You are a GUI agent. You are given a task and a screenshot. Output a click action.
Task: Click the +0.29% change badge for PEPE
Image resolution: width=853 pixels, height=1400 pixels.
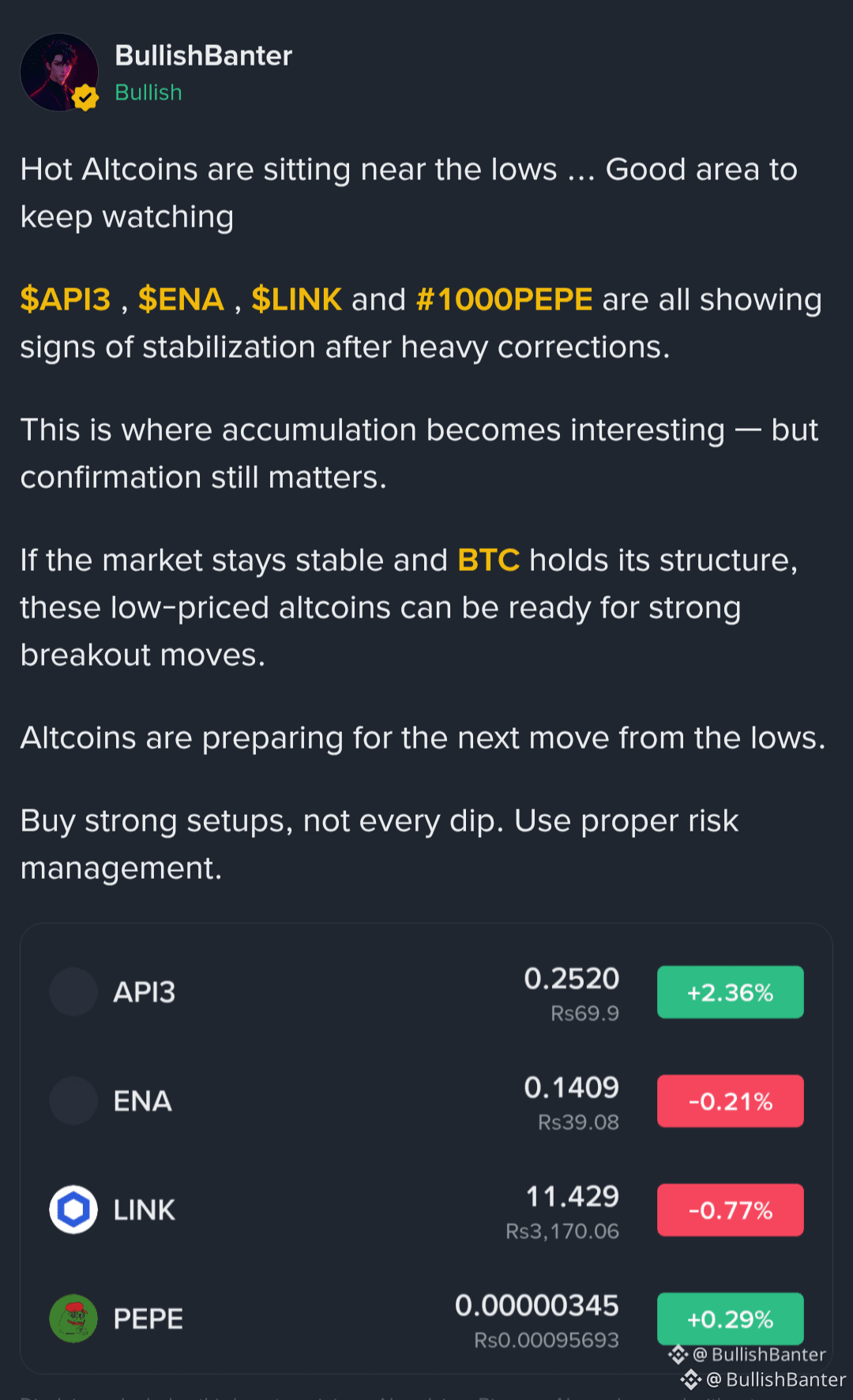731,1319
